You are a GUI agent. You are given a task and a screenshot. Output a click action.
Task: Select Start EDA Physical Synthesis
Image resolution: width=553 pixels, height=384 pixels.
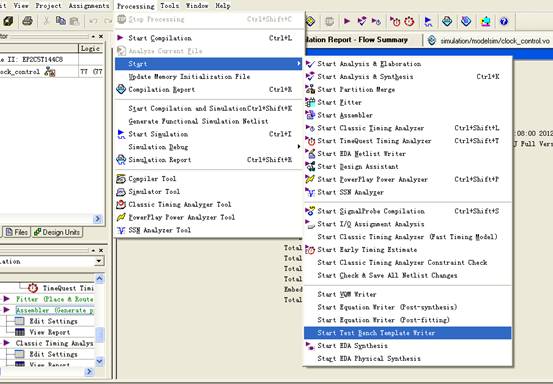(408, 358)
